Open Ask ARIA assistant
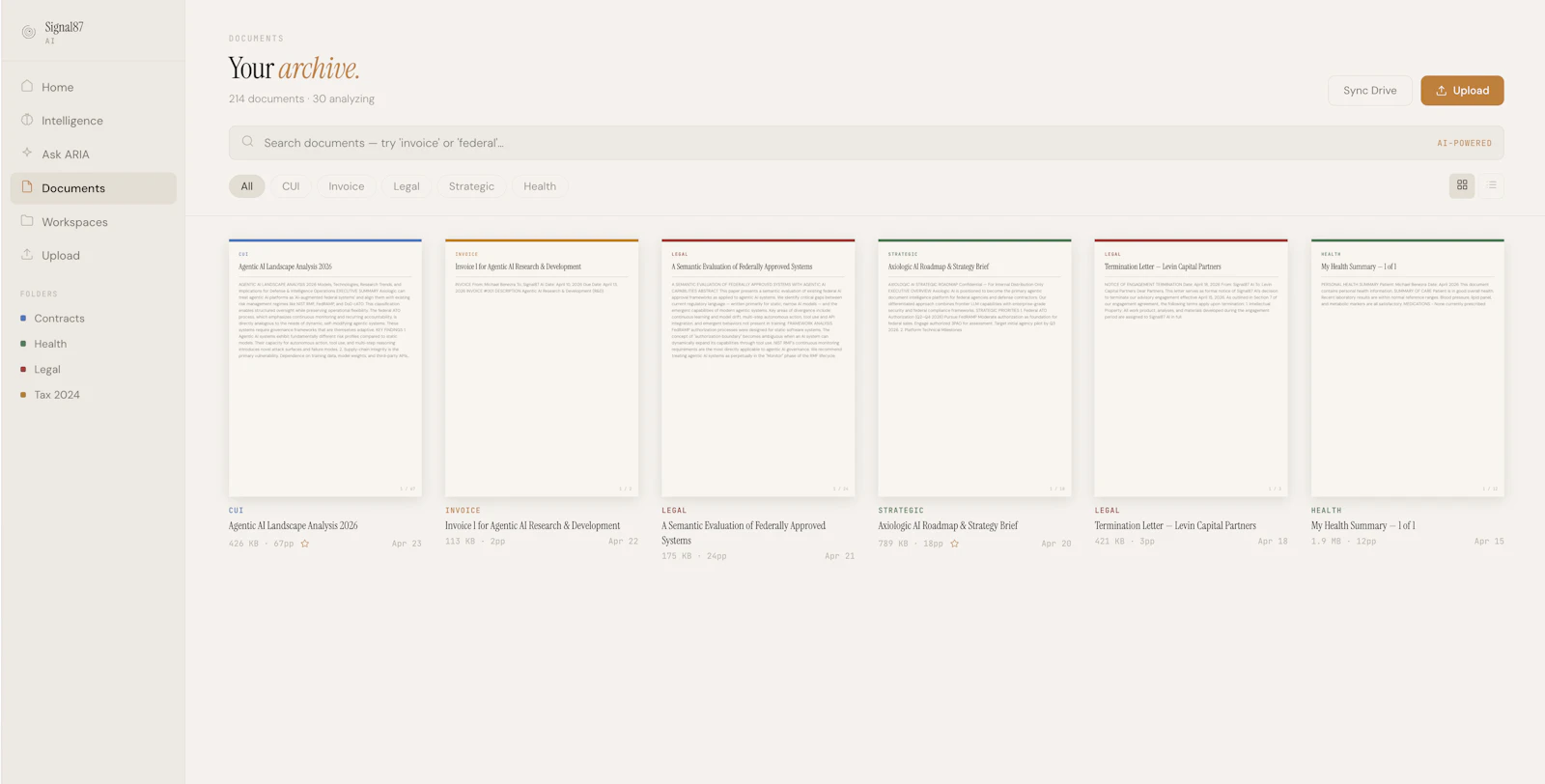The height and width of the screenshot is (784, 1545). 94,154
